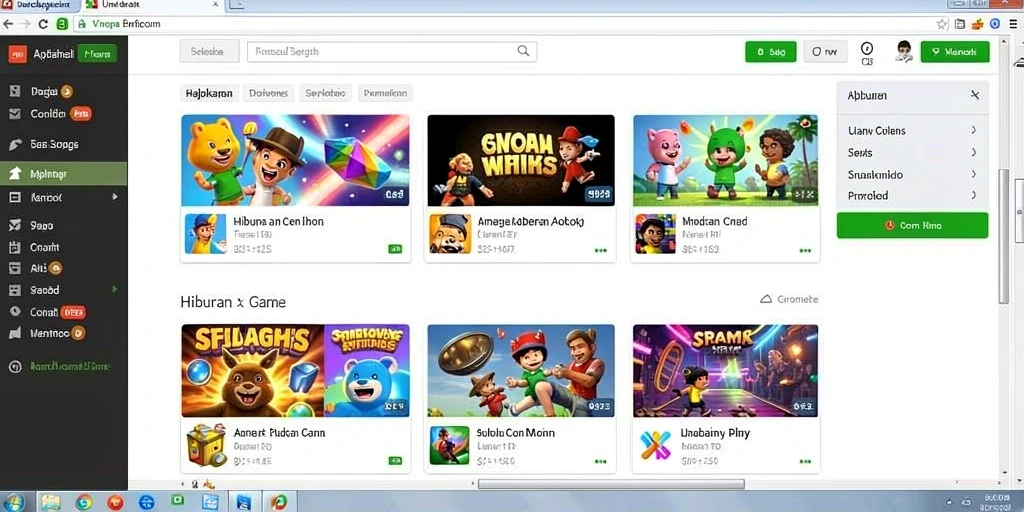Click the bookmark star in address bar
The image size is (1024, 512).
point(942,24)
